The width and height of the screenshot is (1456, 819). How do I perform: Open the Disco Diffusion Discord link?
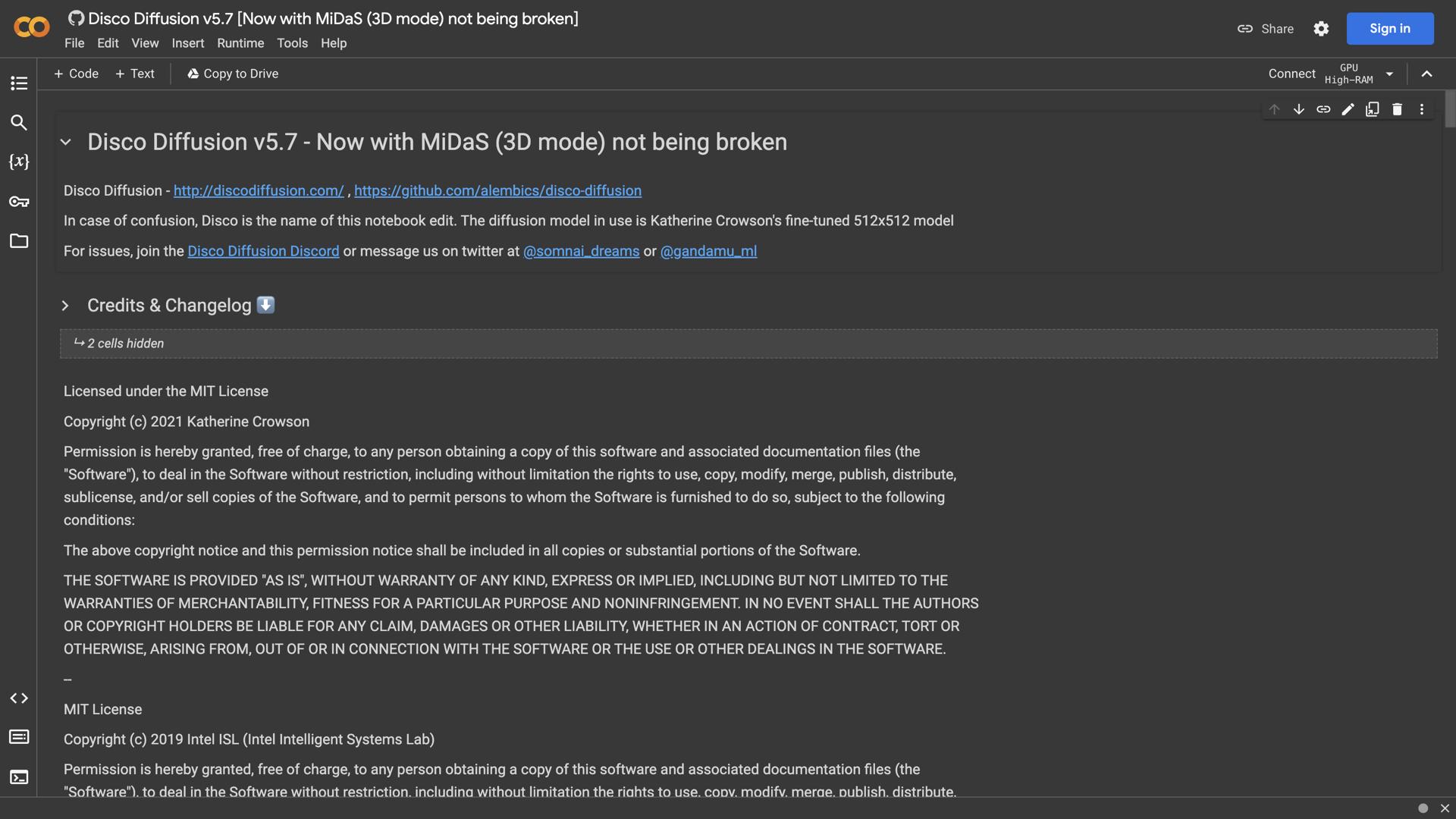tap(263, 251)
